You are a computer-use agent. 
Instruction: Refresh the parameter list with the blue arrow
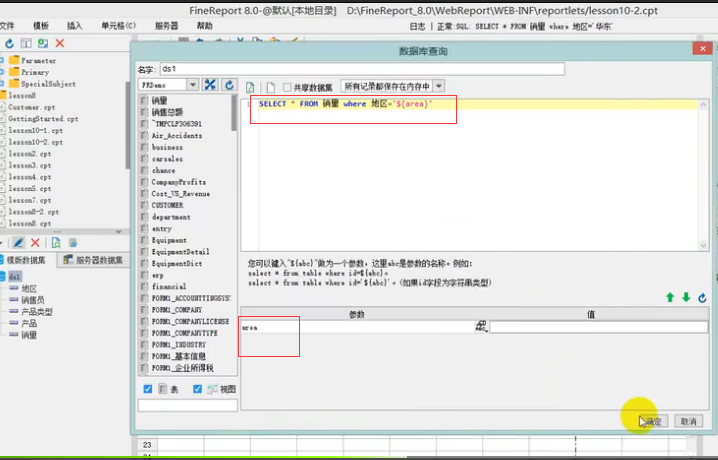click(x=702, y=298)
